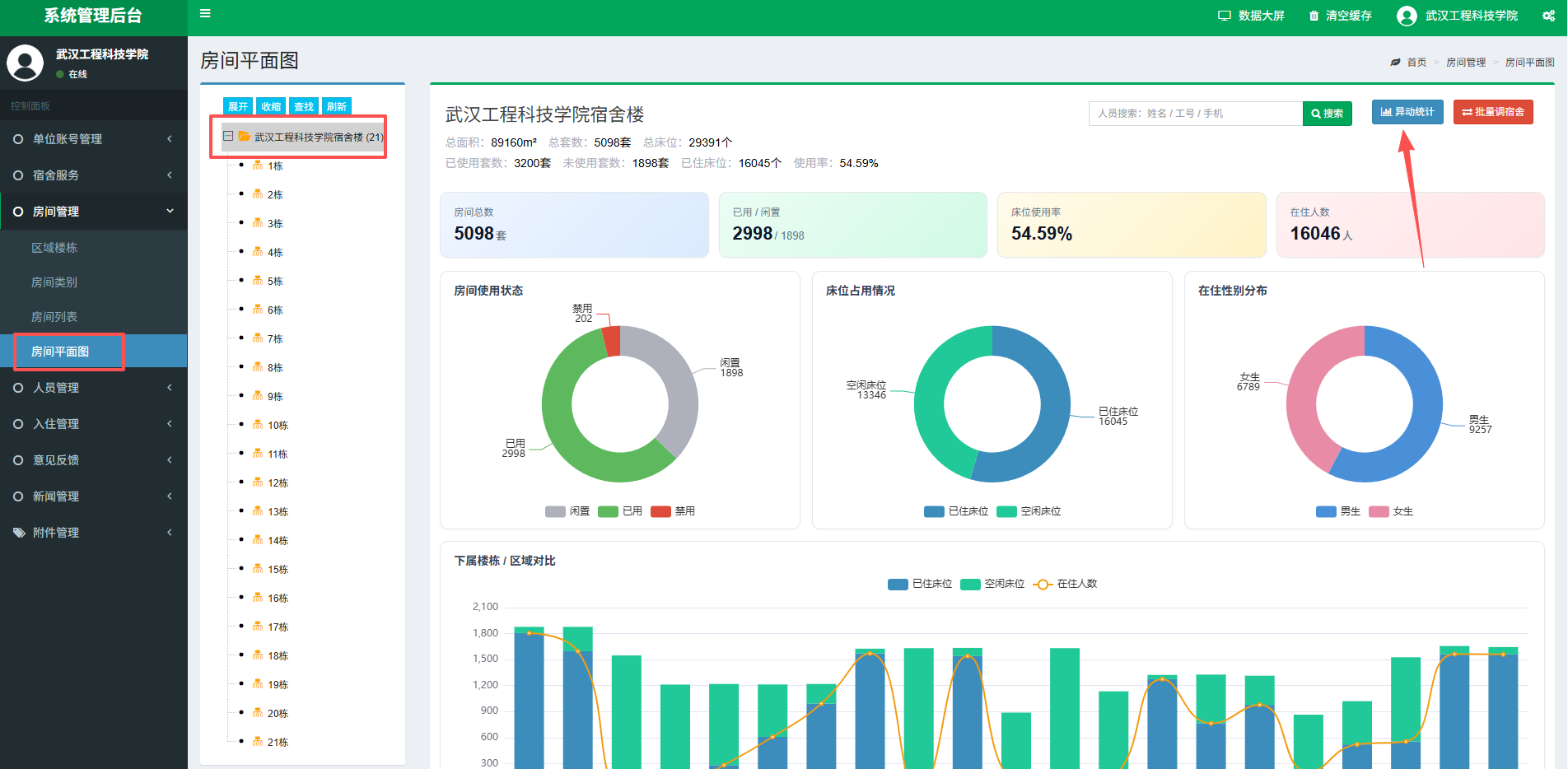
Task: Click the leaf icon beside 首页 breadcrumb
Action: 1395,63
